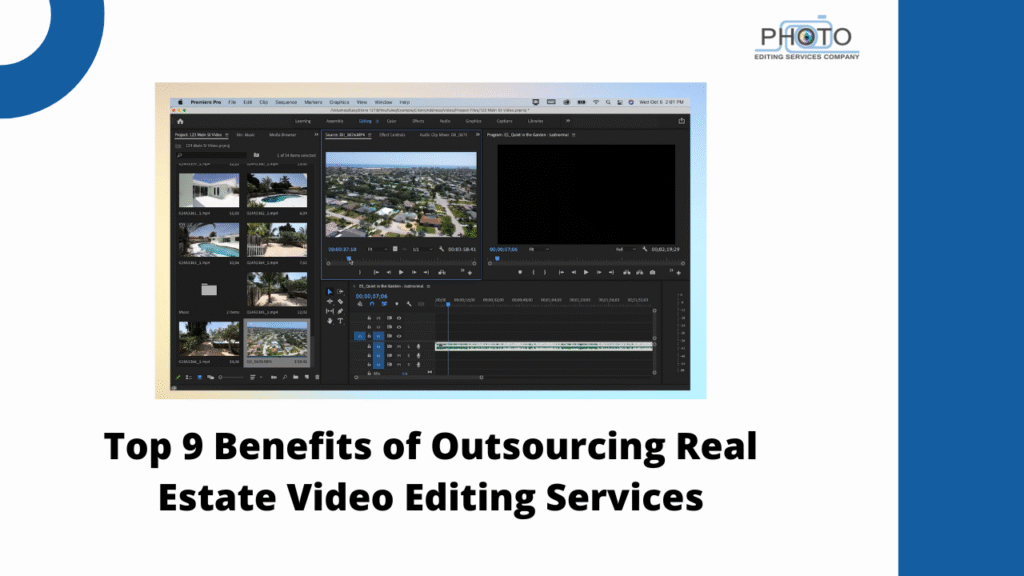This screenshot has height=576, width=1024.
Task: Select the Type tool
Action: pos(340,321)
